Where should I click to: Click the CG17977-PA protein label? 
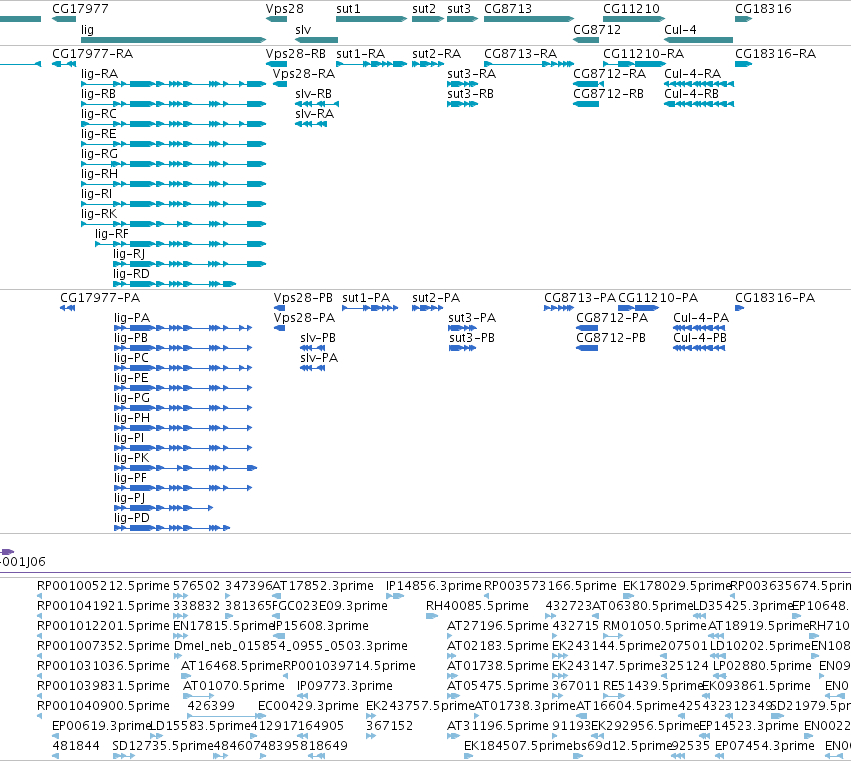[100, 298]
